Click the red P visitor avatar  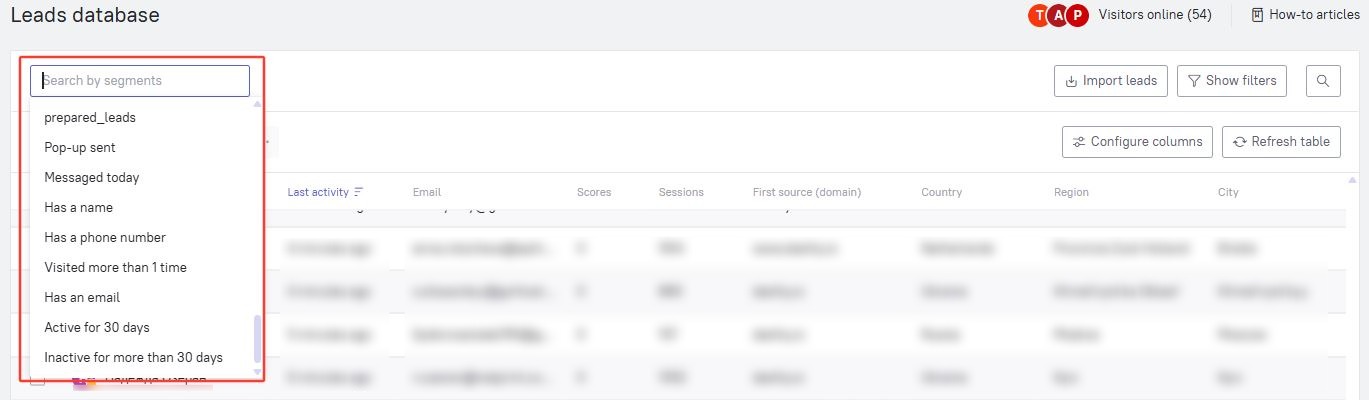(x=1077, y=15)
